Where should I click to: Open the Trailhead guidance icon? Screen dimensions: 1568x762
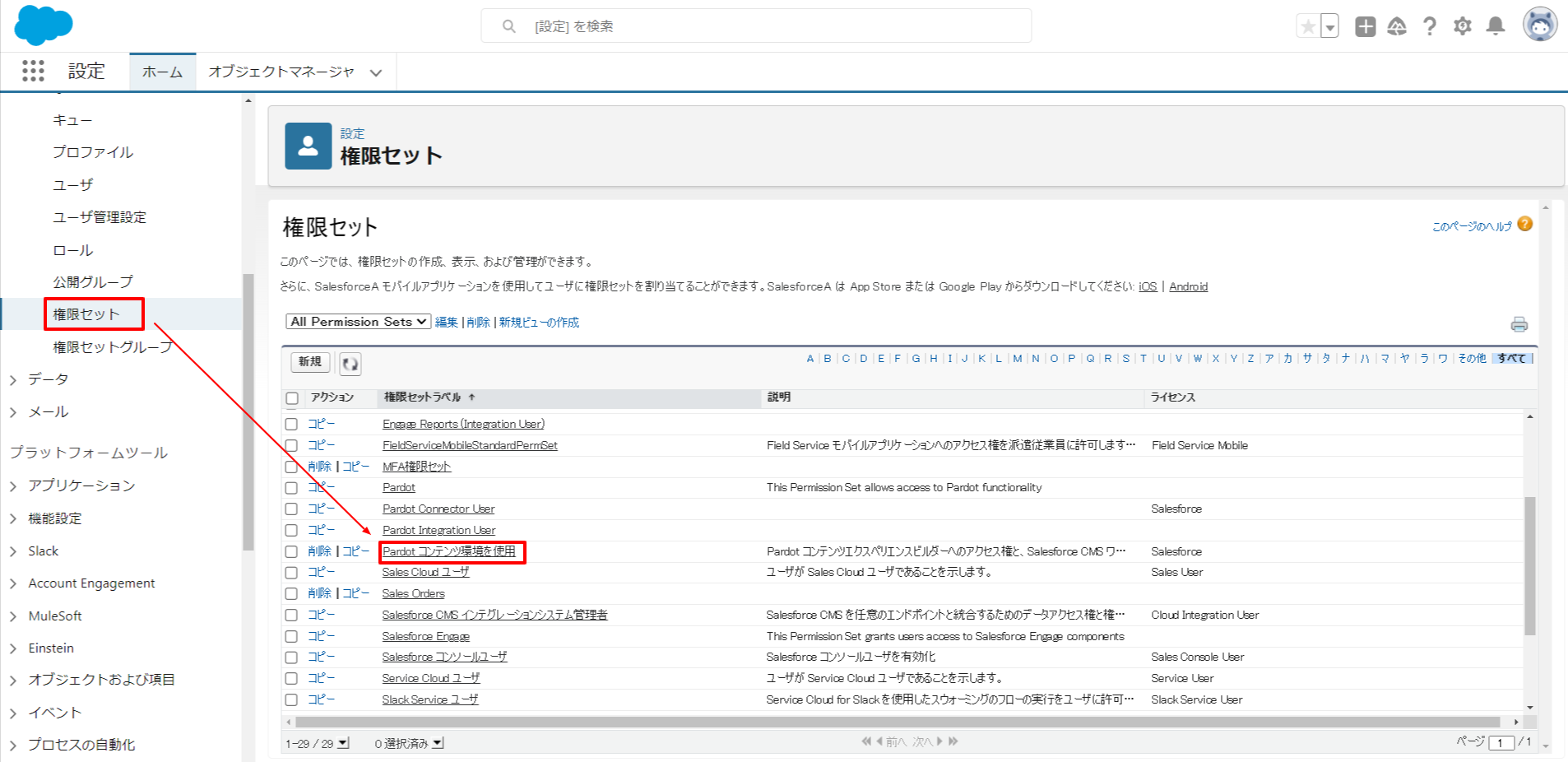pos(1397,26)
